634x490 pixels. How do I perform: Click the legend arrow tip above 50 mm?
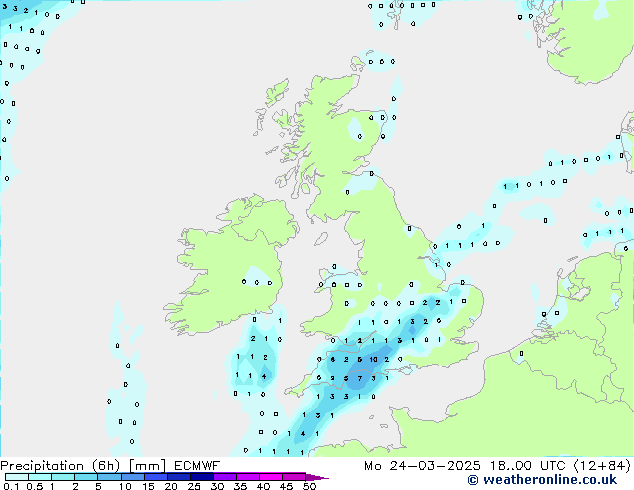click(317, 478)
